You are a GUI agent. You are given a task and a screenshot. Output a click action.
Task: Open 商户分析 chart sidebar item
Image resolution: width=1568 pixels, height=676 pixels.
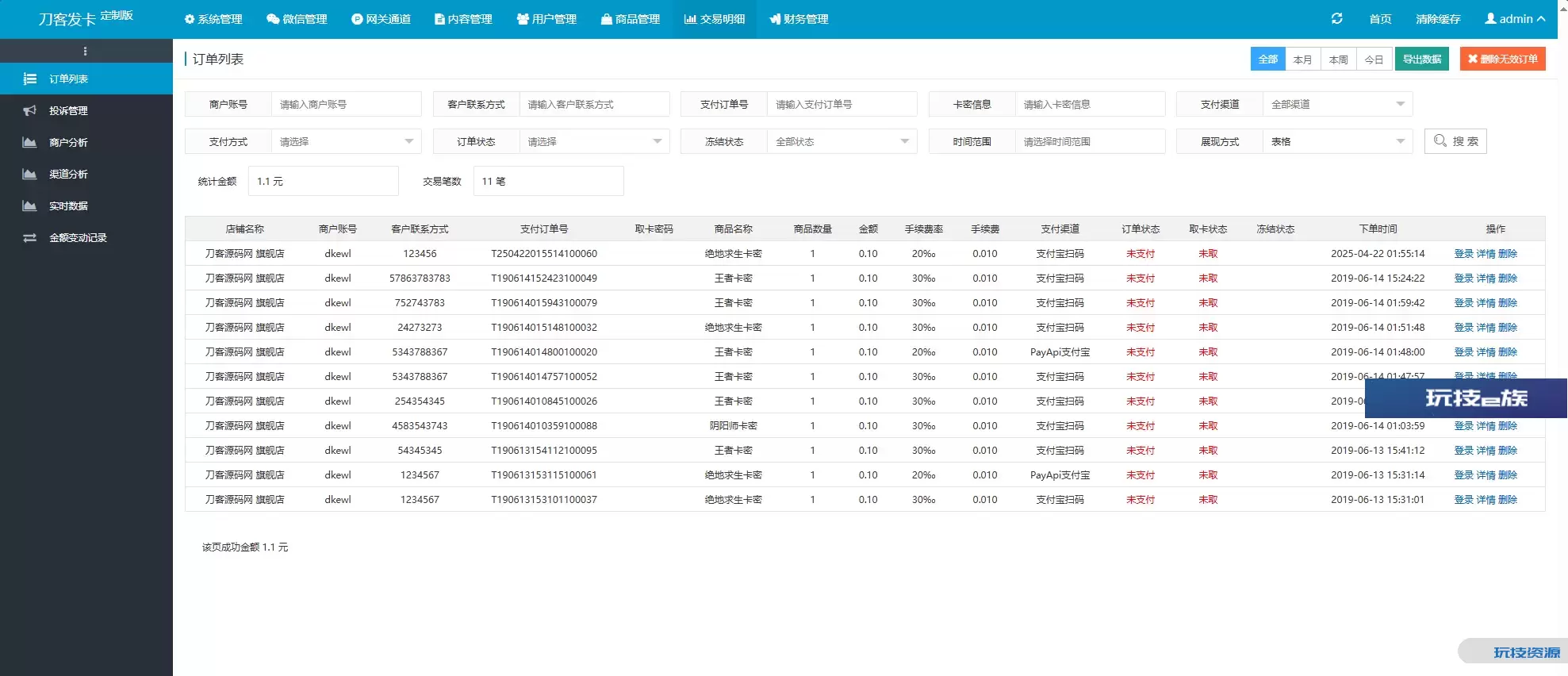tap(68, 143)
